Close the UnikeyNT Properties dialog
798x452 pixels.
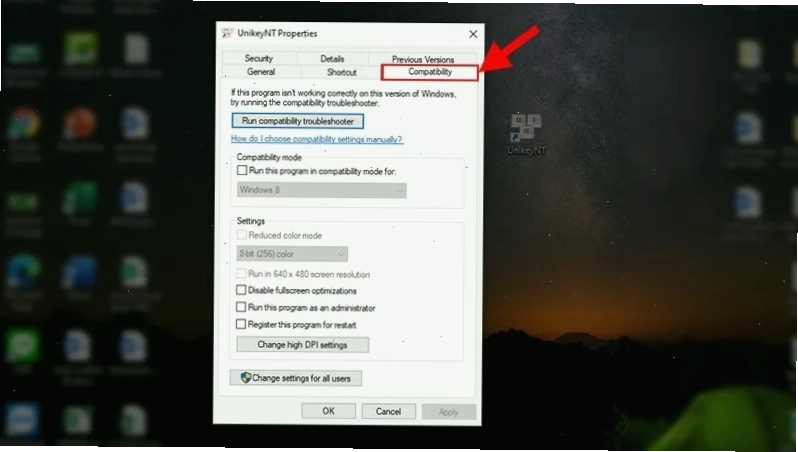pos(473,34)
